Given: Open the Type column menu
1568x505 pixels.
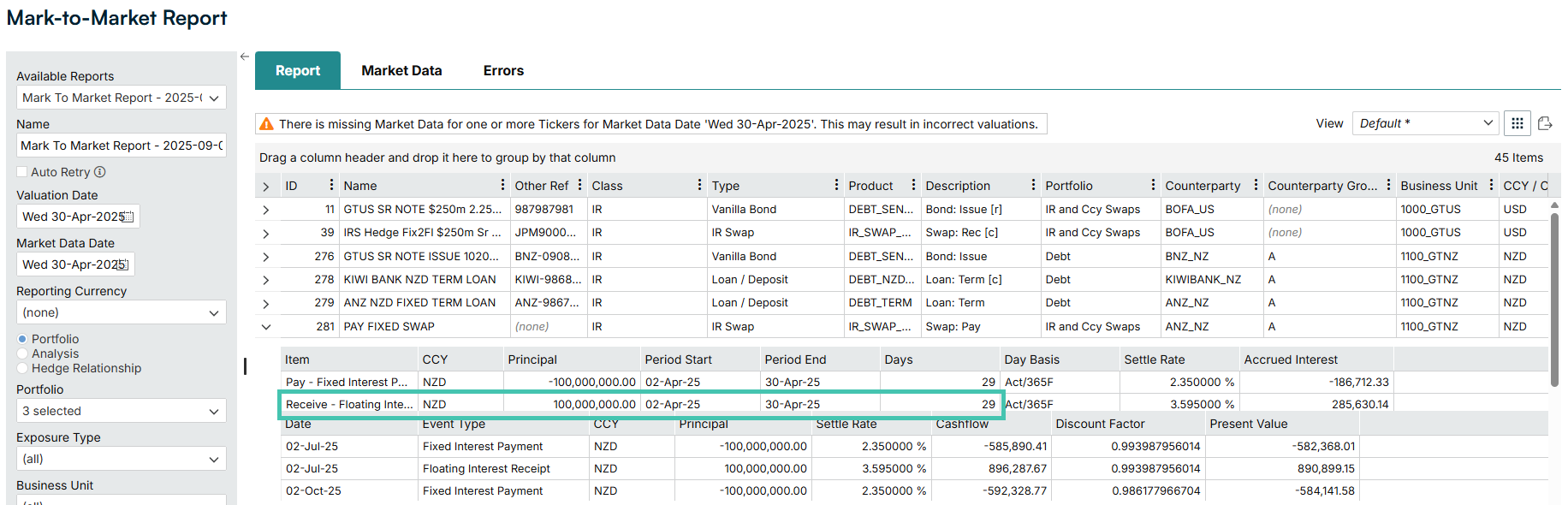Looking at the screenshot, I should tap(836, 185).
